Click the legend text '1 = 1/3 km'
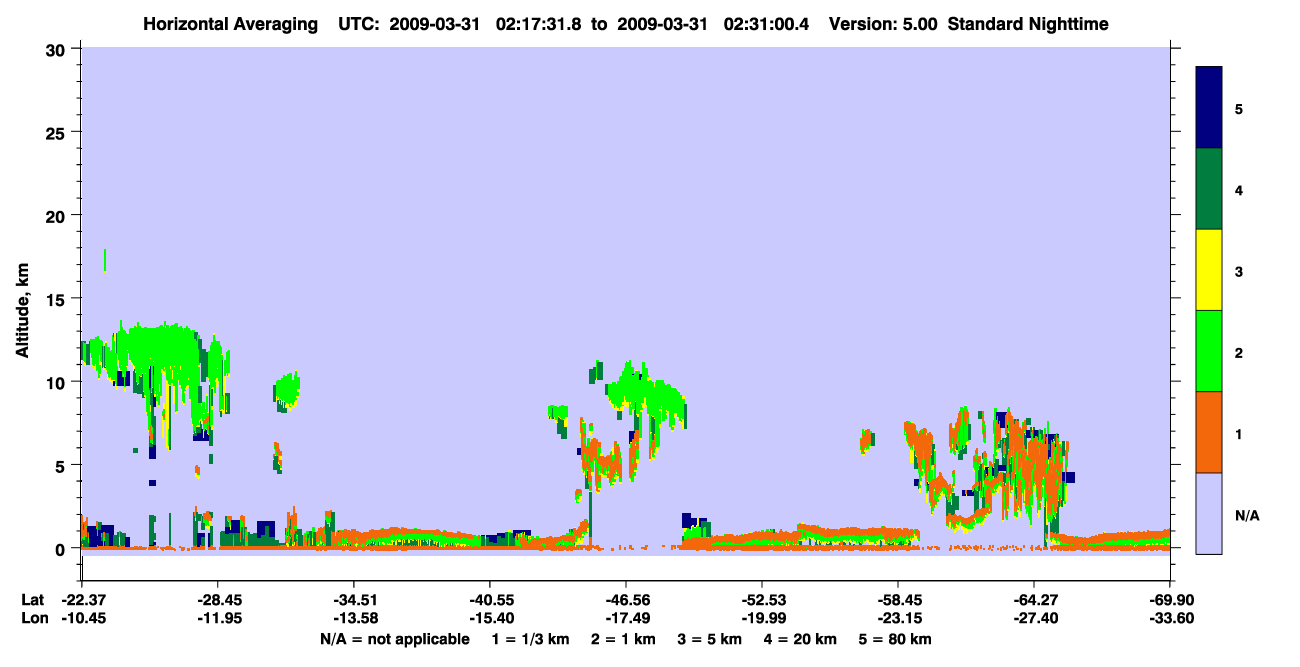This screenshot has width=1300, height=667. point(529,639)
